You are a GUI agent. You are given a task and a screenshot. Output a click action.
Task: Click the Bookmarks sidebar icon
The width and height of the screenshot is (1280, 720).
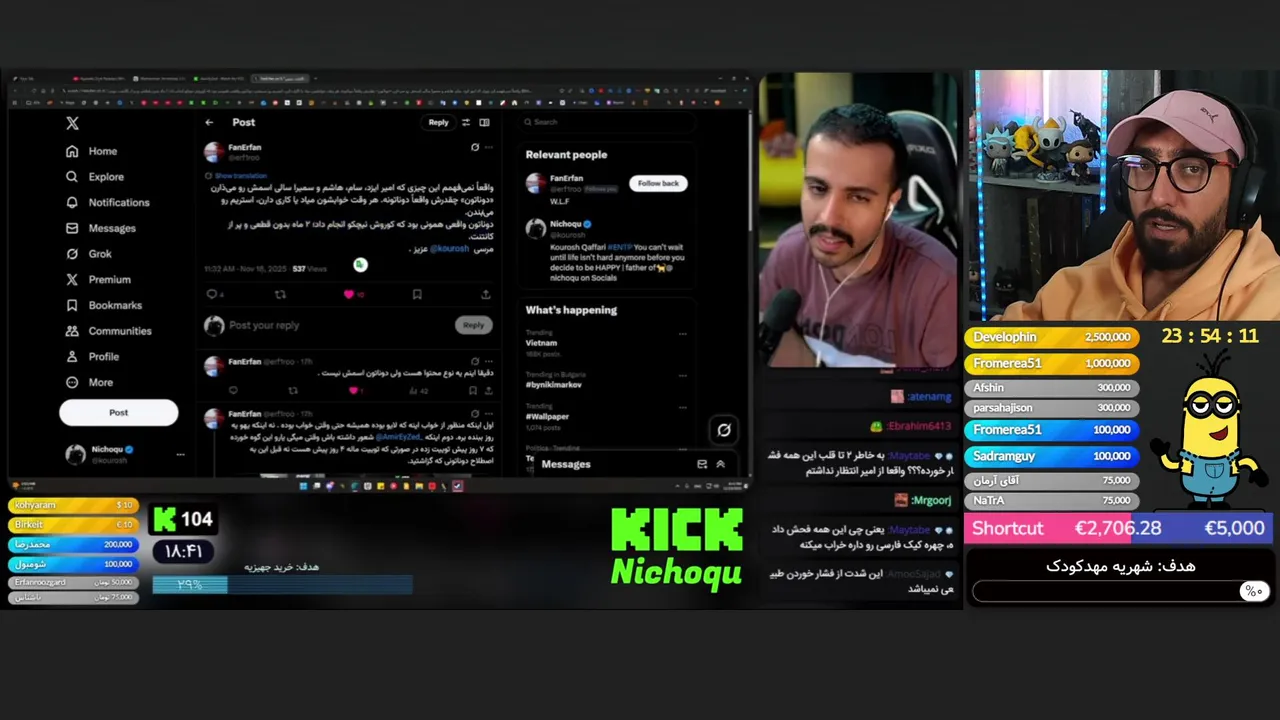click(x=72, y=305)
